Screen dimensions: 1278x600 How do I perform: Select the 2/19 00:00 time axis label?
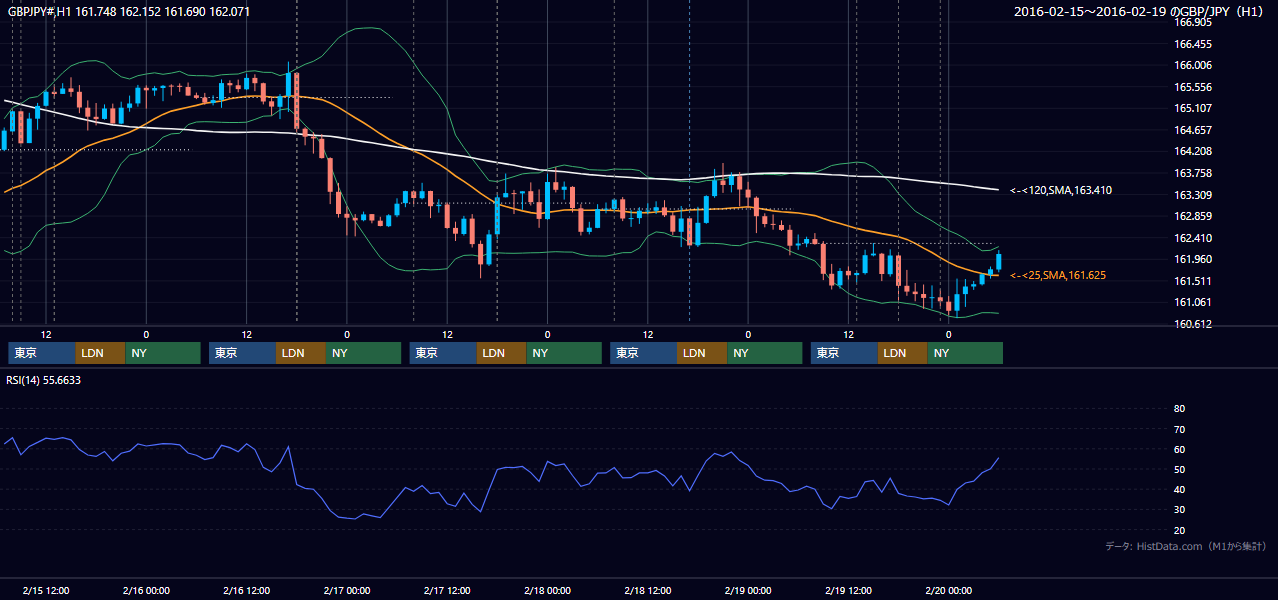pos(748,590)
